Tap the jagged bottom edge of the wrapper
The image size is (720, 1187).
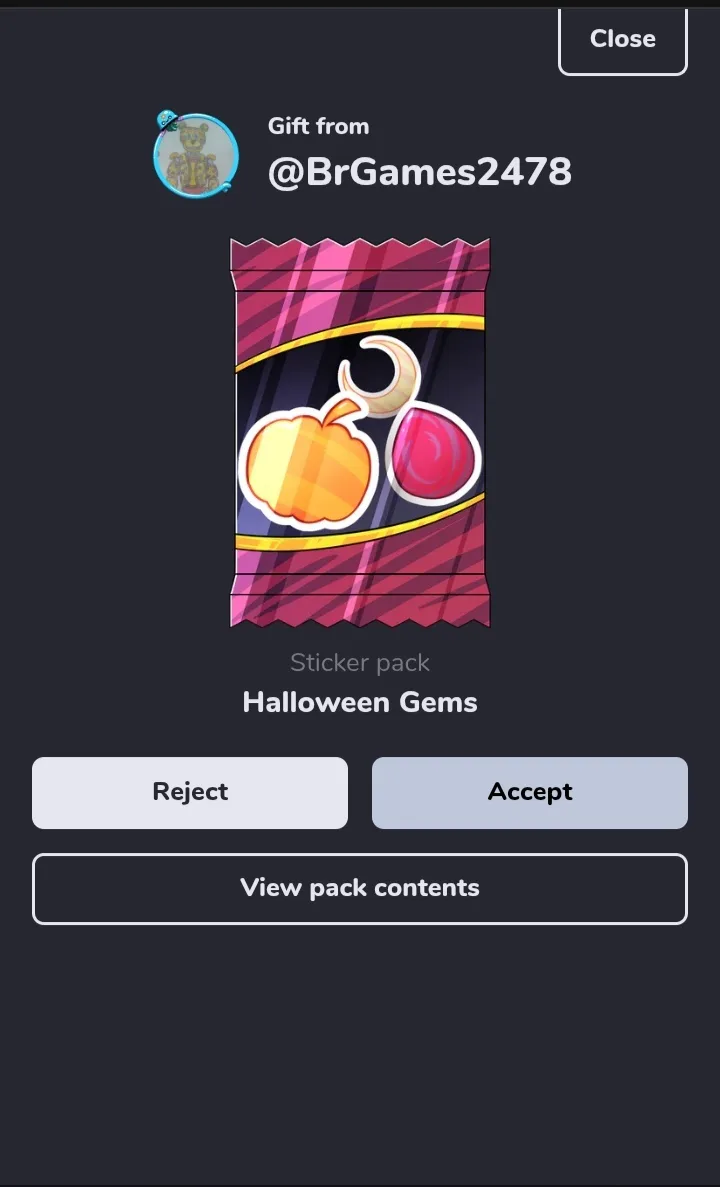coord(360,617)
